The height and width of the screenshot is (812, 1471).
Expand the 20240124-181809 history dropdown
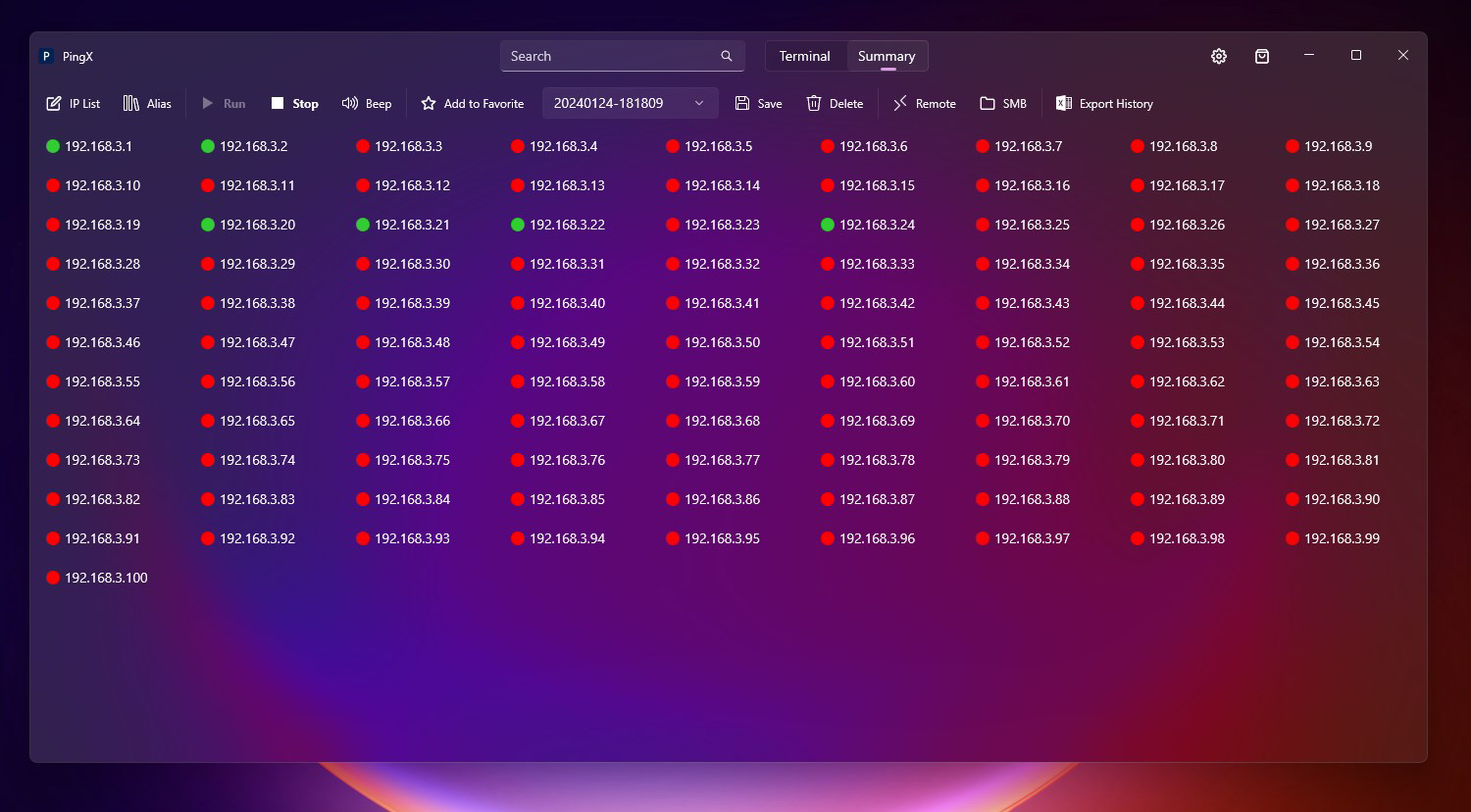point(630,103)
